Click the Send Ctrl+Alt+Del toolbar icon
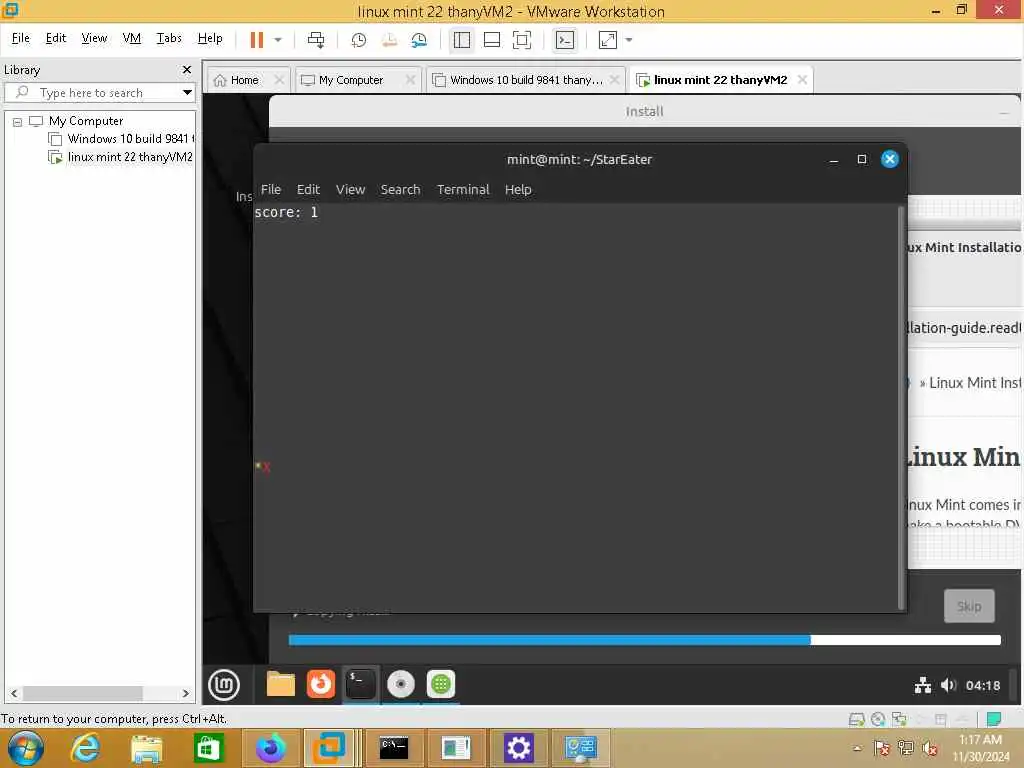1024x768 pixels. 316,40
